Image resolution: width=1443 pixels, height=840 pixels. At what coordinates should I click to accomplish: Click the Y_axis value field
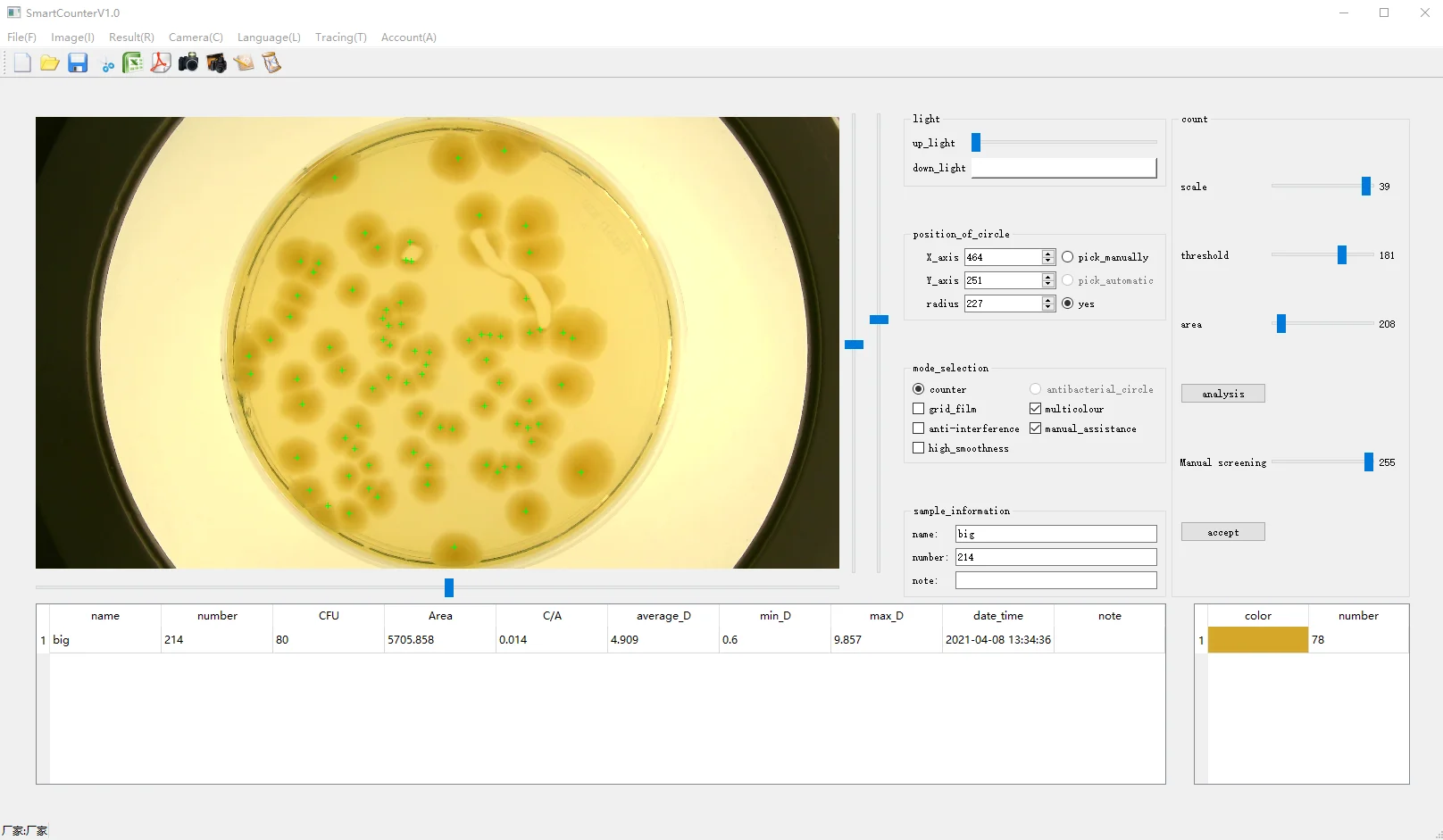(1003, 280)
